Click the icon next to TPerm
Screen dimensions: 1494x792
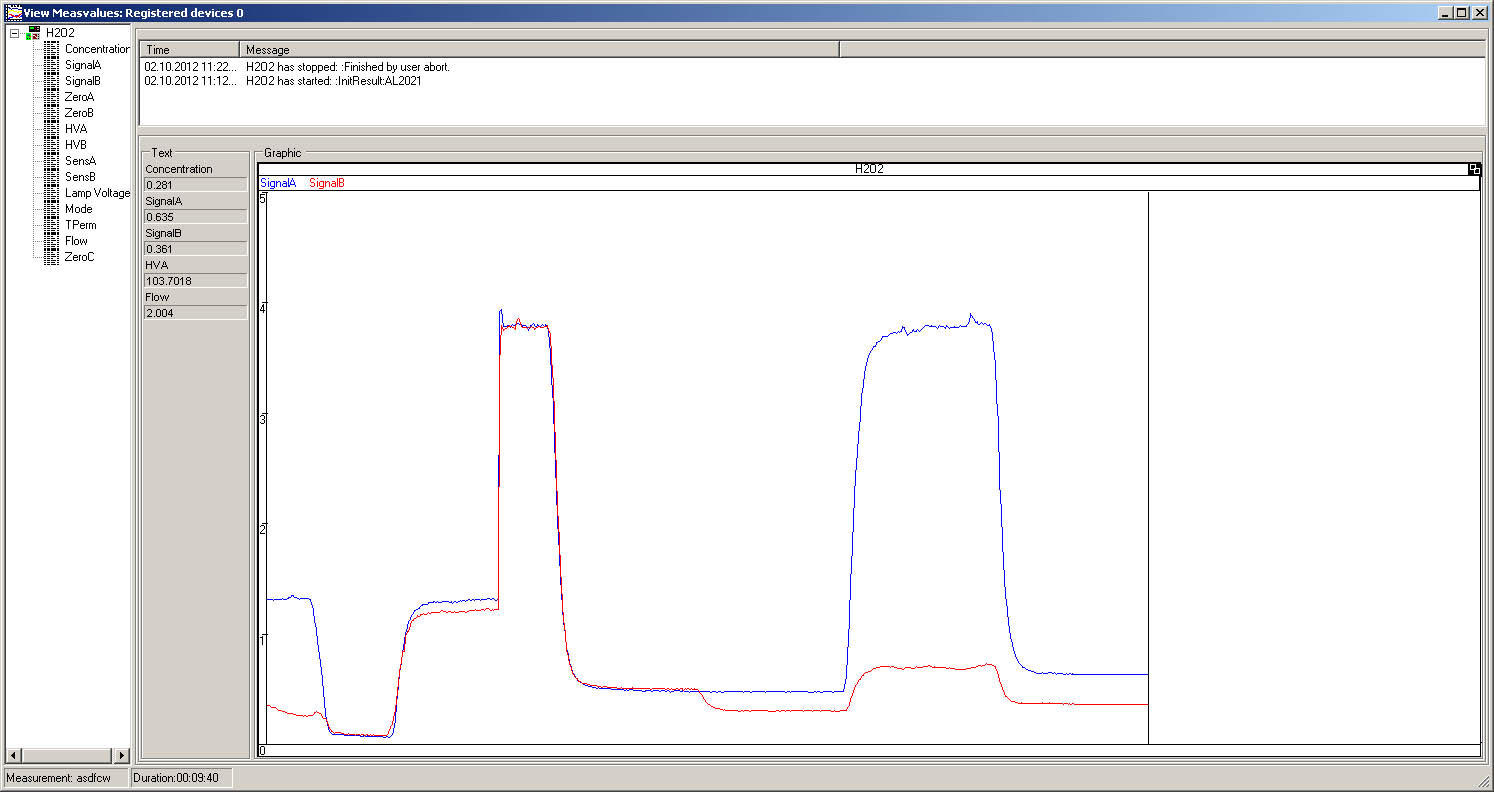(x=51, y=225)
